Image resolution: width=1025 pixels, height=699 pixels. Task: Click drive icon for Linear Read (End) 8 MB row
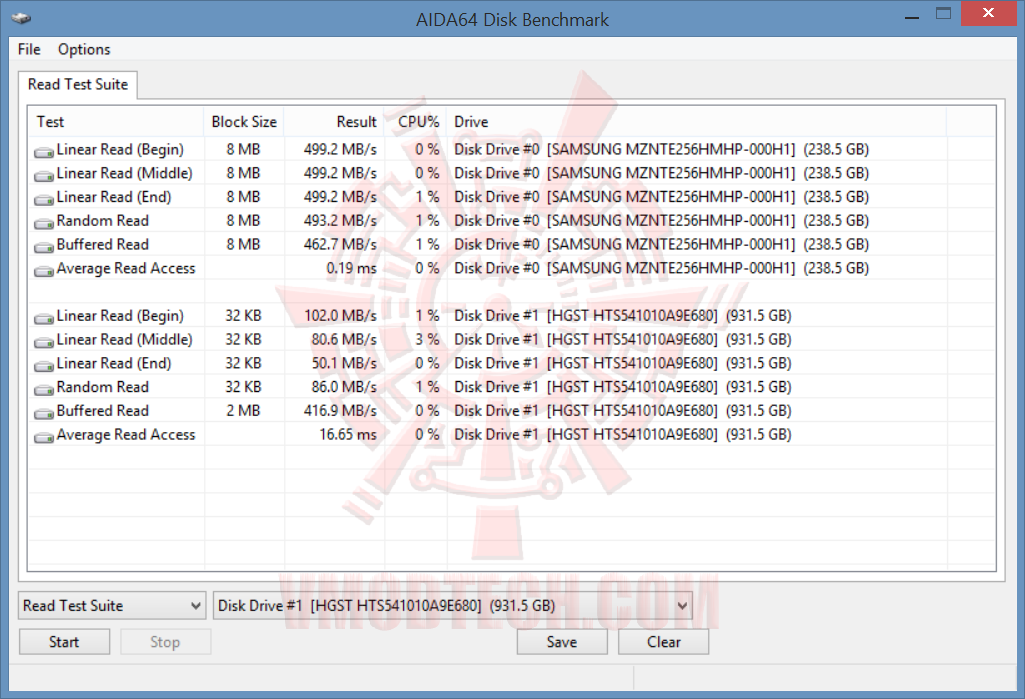tap(44, 199)
